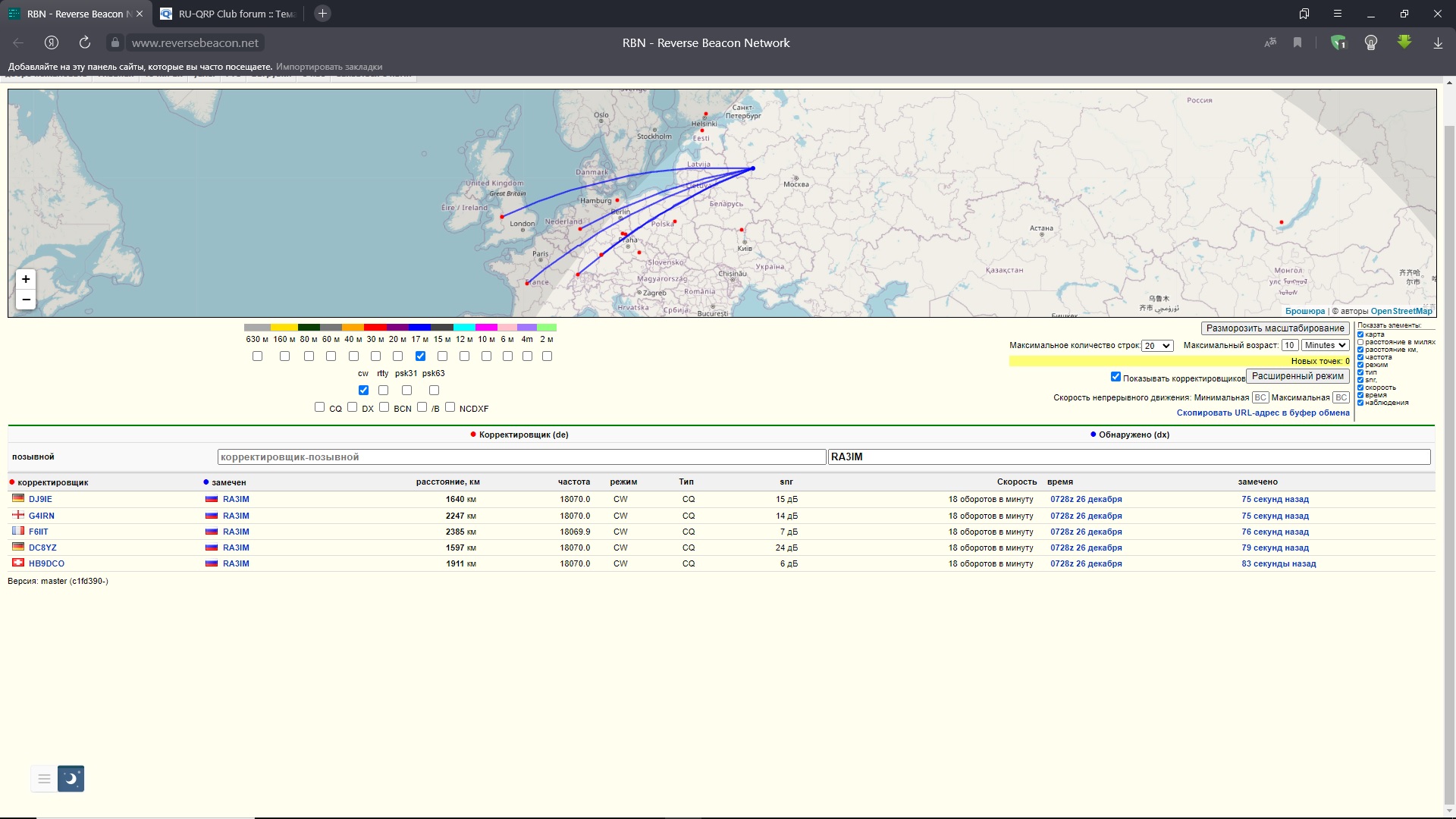
Task: Open downloads arrow icon in toolbar
Action: (1438, 42)
